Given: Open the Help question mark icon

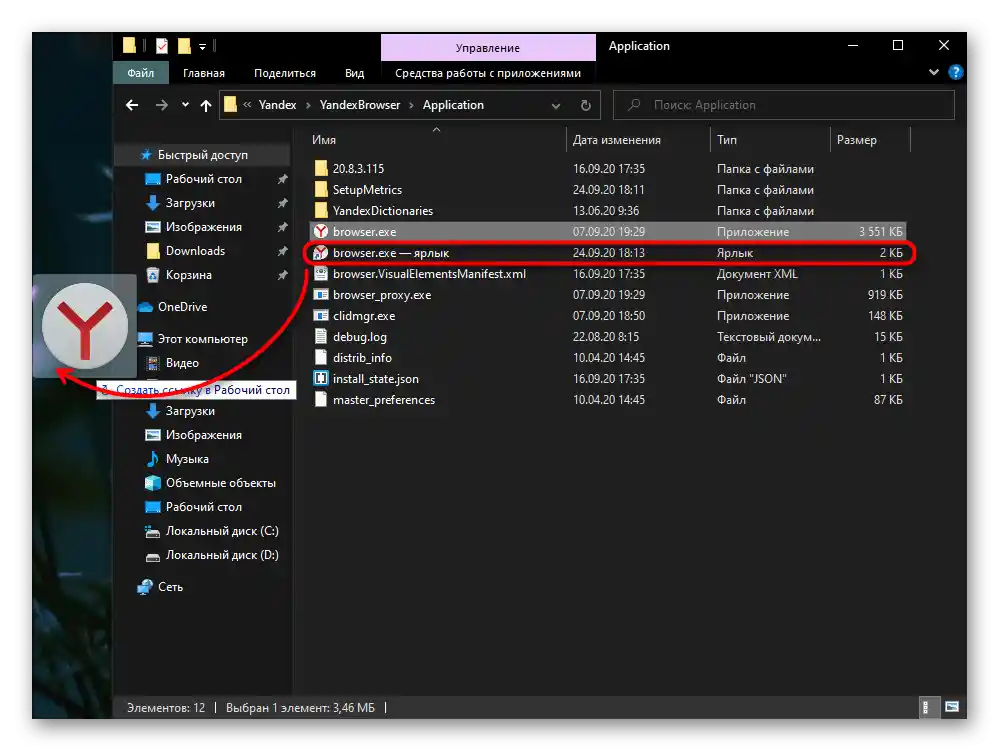Looking at the screenshot, I should point(955,73).
